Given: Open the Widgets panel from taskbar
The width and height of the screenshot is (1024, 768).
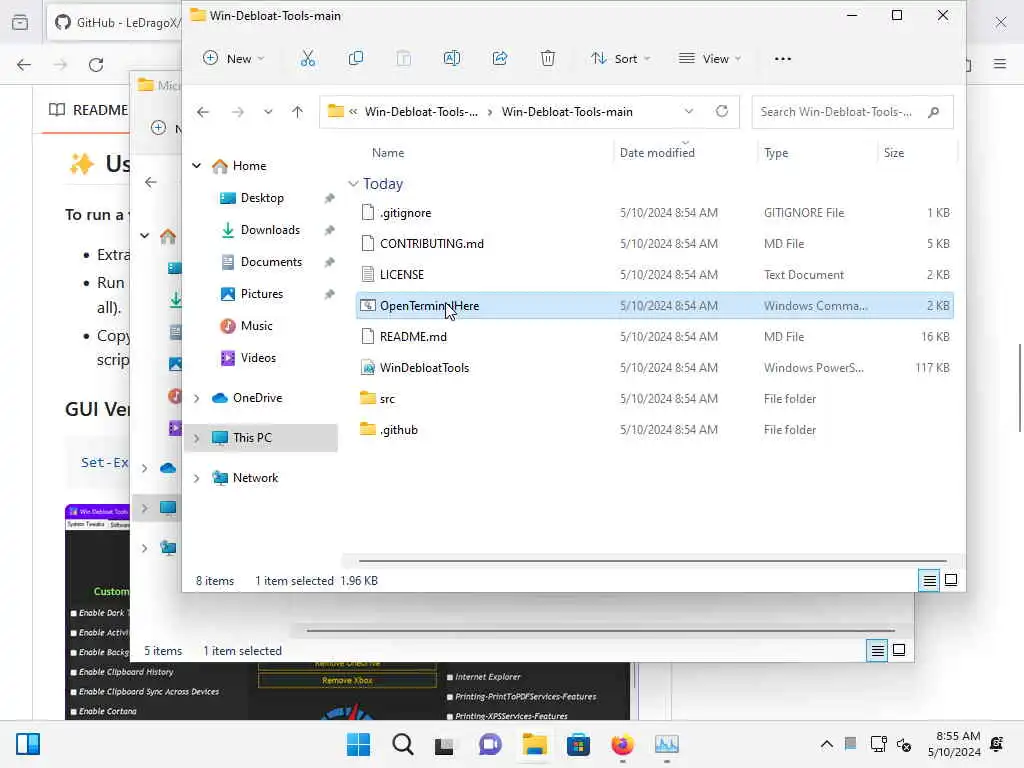Looking at the screenshot, I should click(x=28, y=744).
